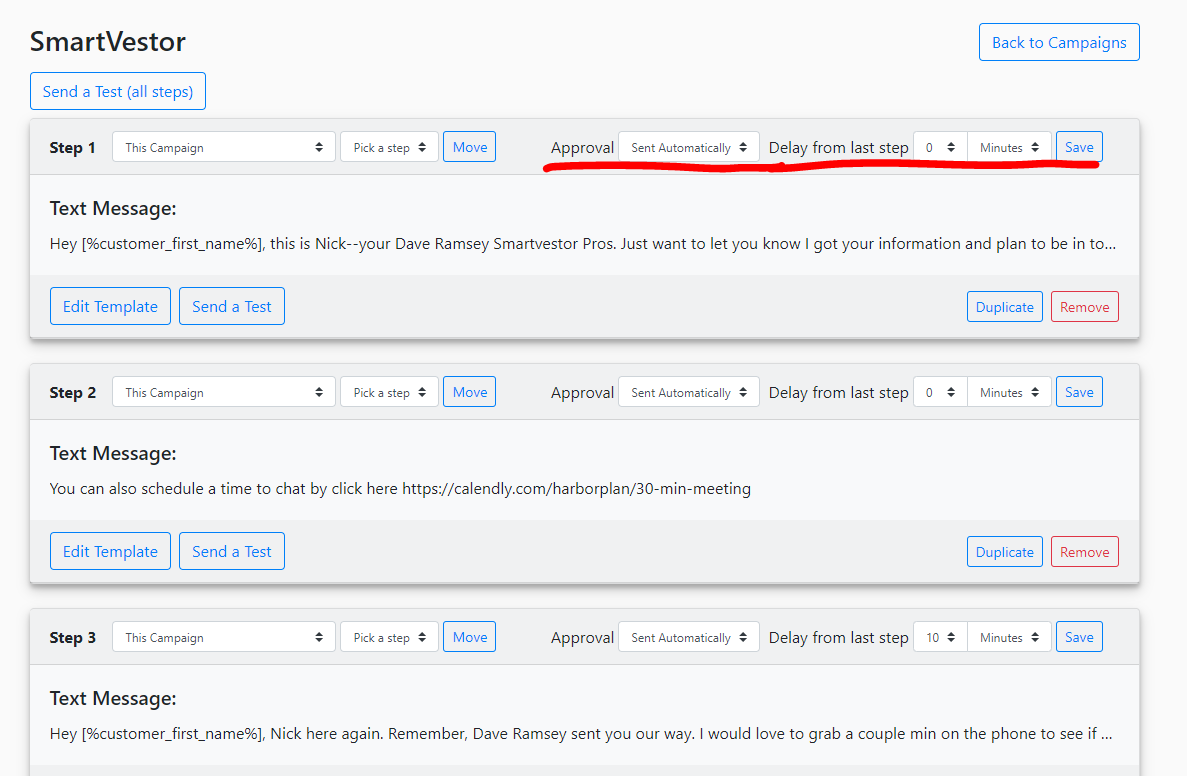This screenshot has height=776, width=1187.
Task: Click 'Text Message:' heading in Step 2
Action: (x=113, y=453)
